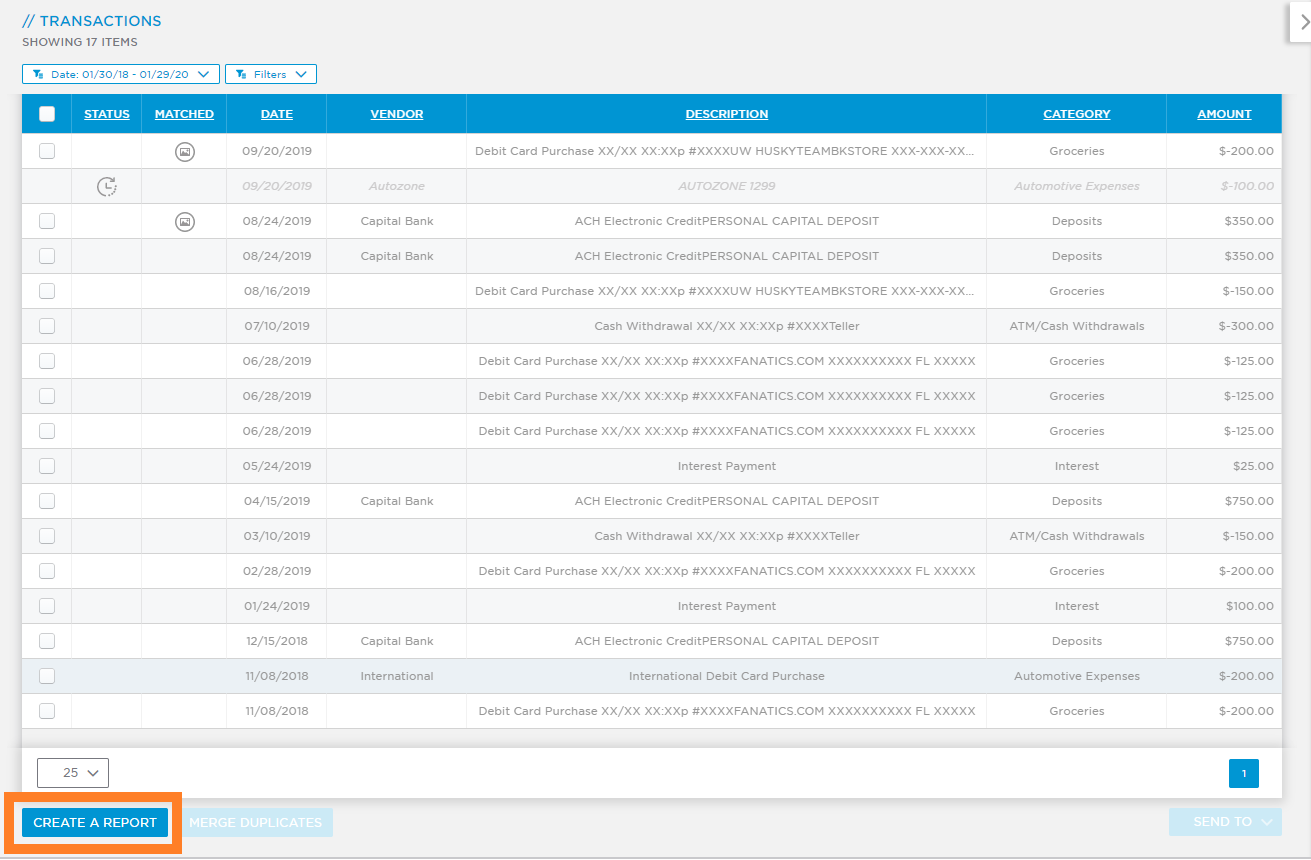
Task: Expand the SEND TO dropdown
Action: pyautogui.click(x=1225, y=821)
